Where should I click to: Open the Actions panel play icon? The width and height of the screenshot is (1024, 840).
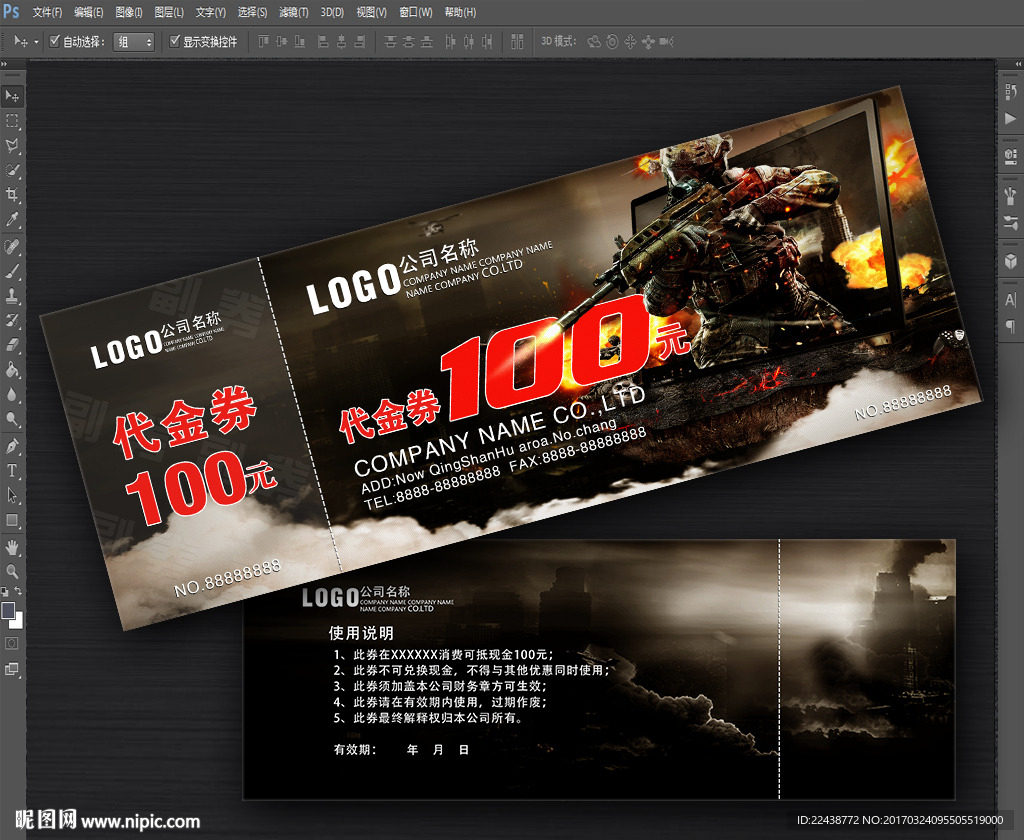pos(1011,118)
